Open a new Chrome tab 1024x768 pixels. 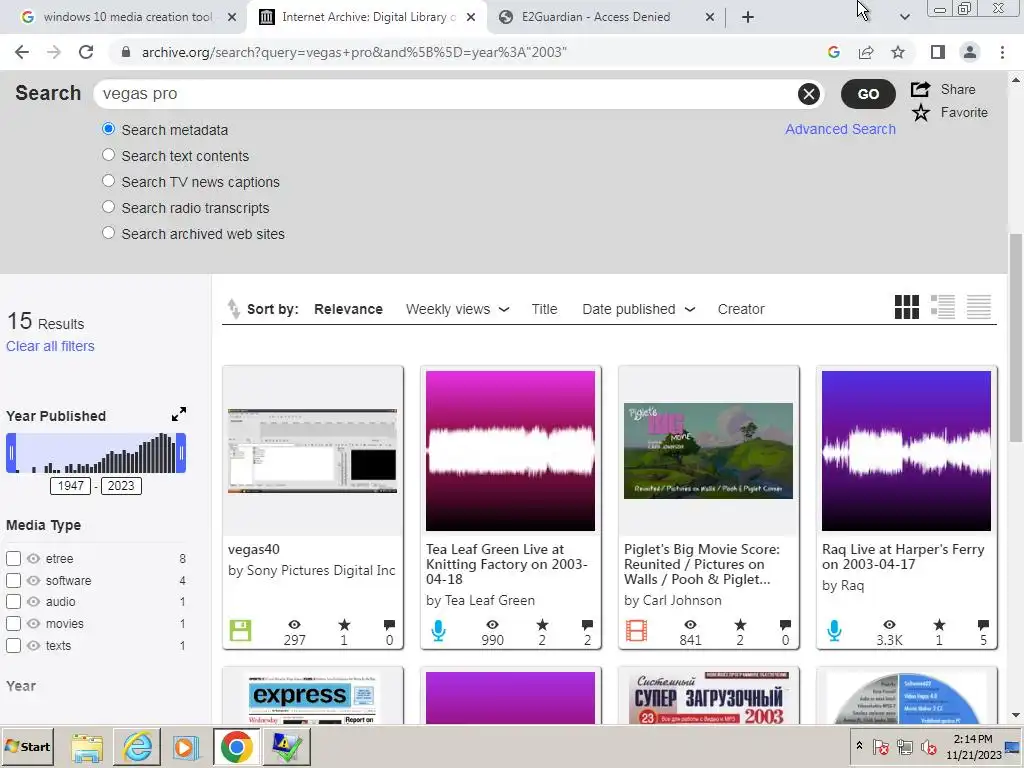(x=748, y=17)
